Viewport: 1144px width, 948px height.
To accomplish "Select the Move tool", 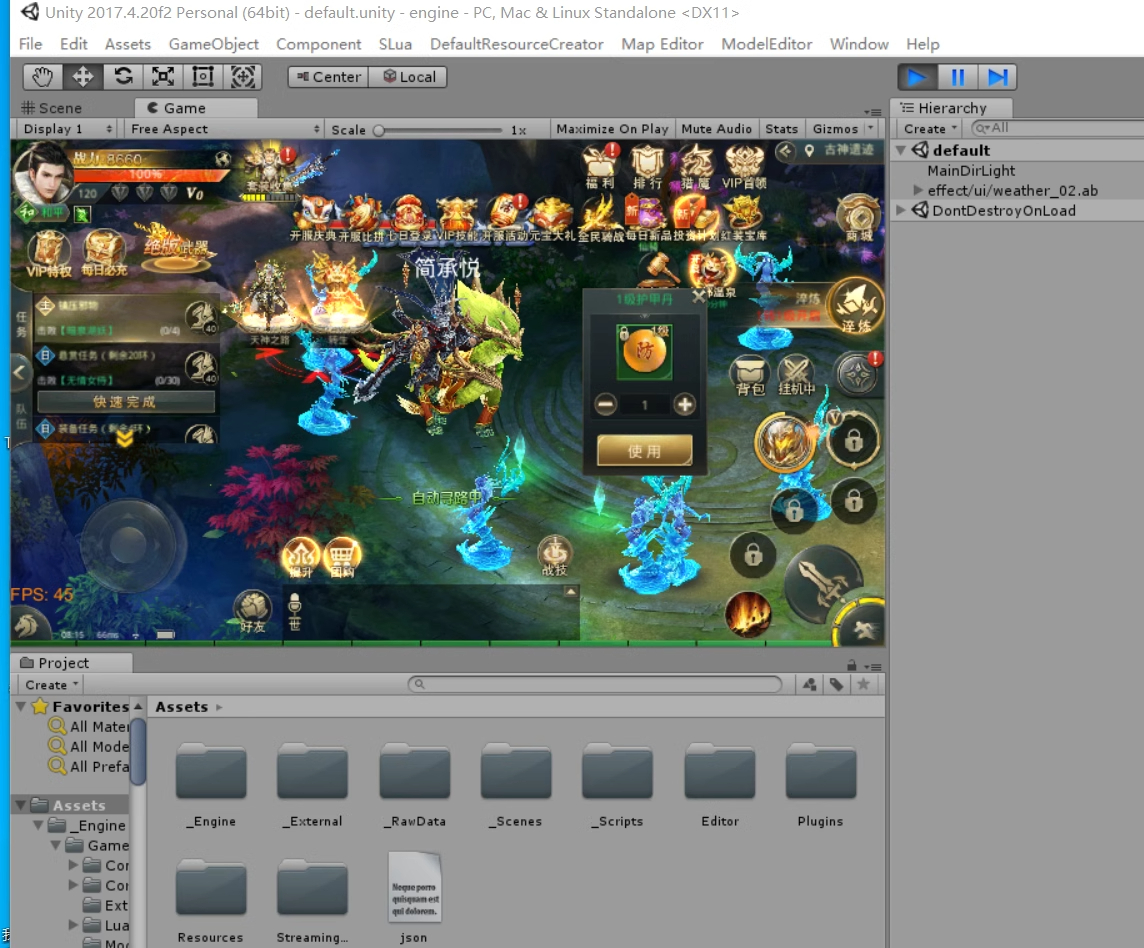I will [83, 77].
